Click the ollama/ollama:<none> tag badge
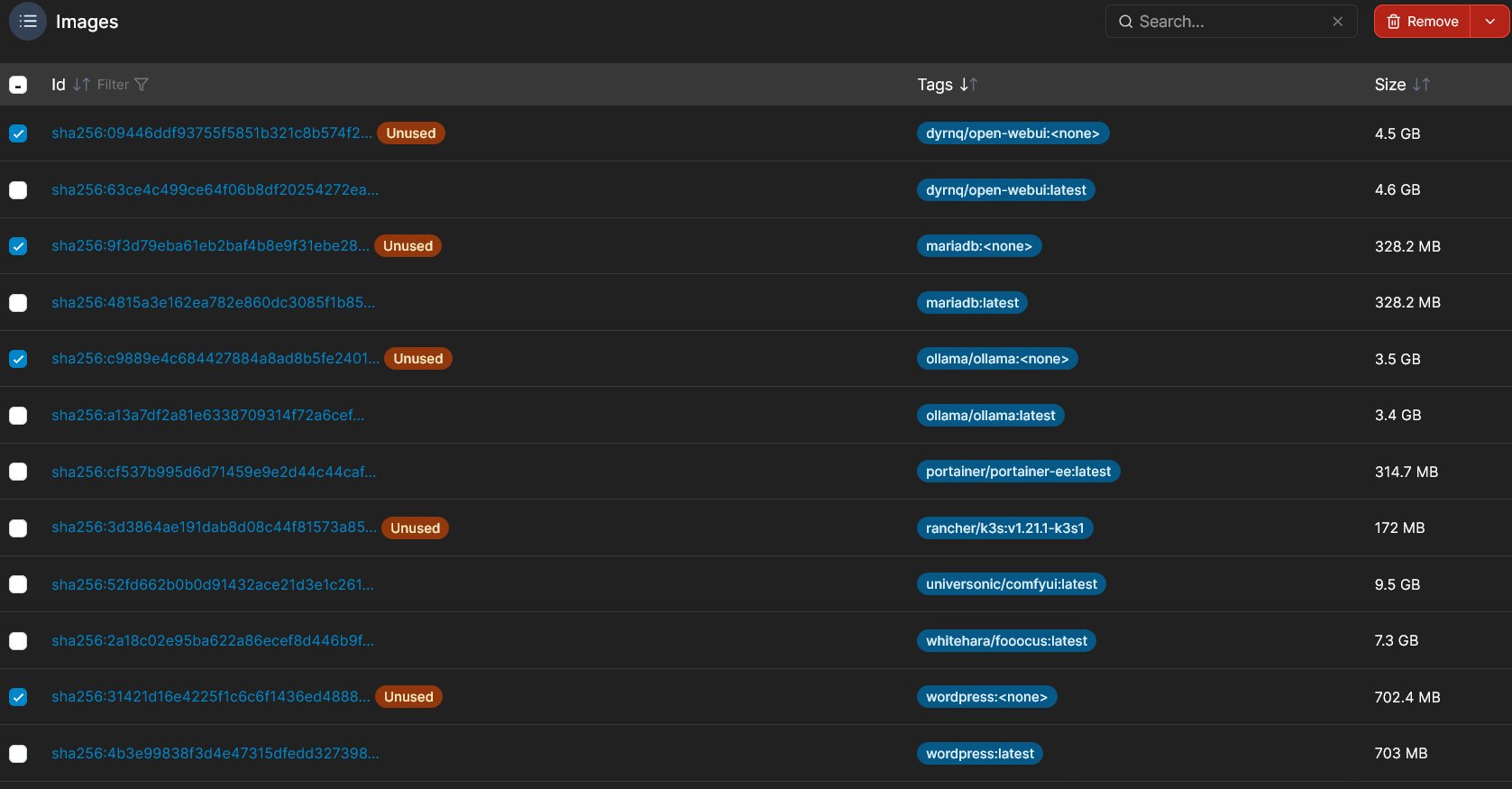Screen dimensions: 1512x789 [x=997, y=359]
